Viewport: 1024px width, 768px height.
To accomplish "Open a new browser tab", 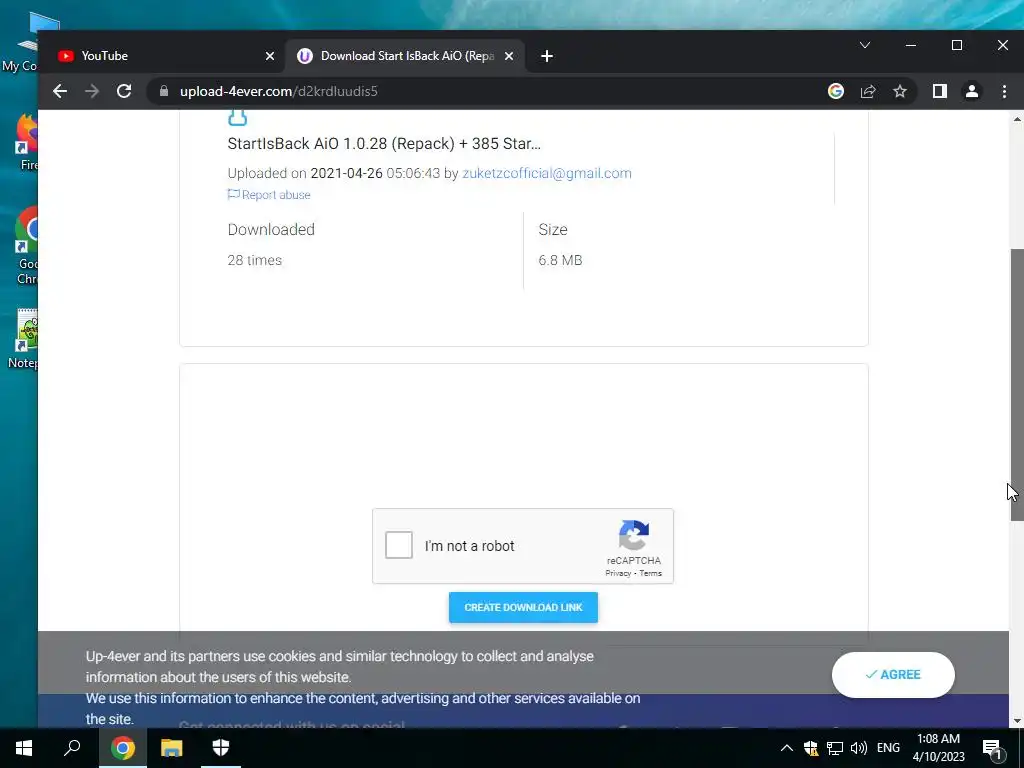I will pos(547,56).
